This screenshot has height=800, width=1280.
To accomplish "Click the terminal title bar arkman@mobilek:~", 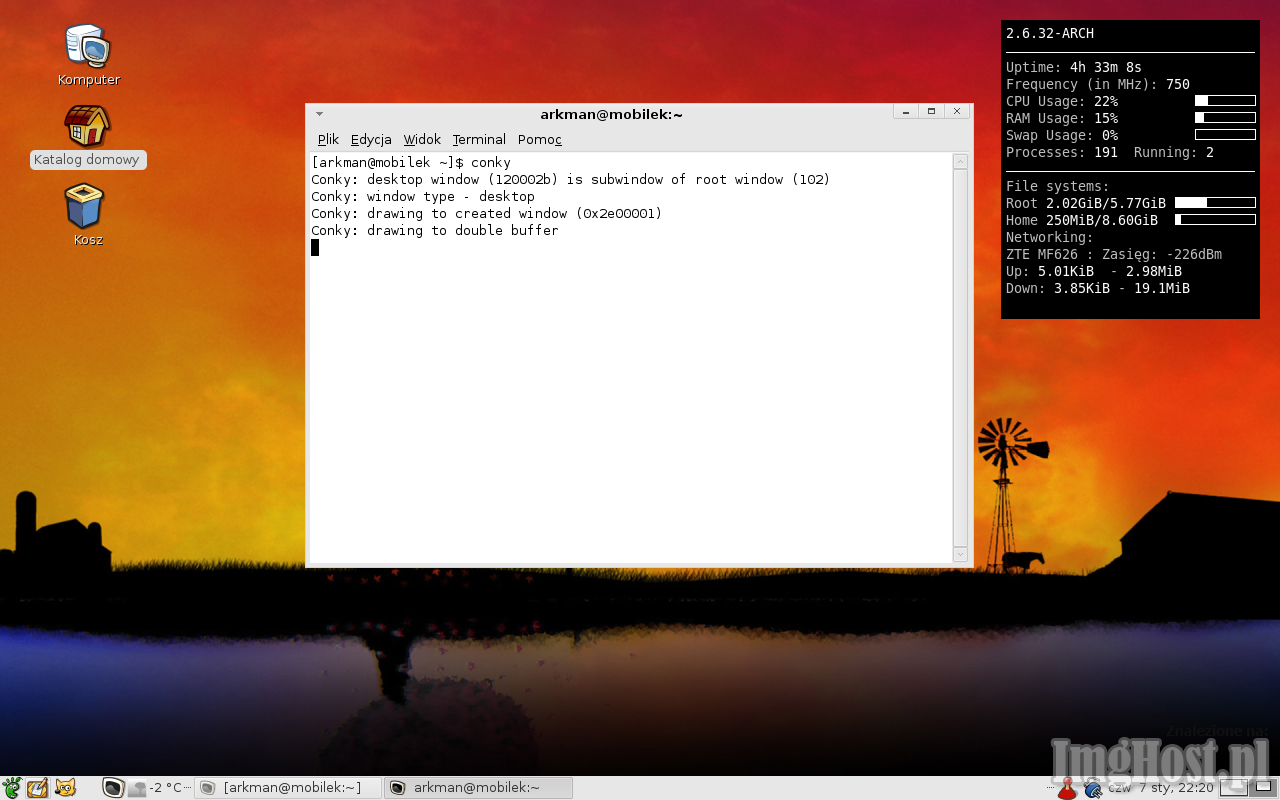I will (x=611, y=115).
